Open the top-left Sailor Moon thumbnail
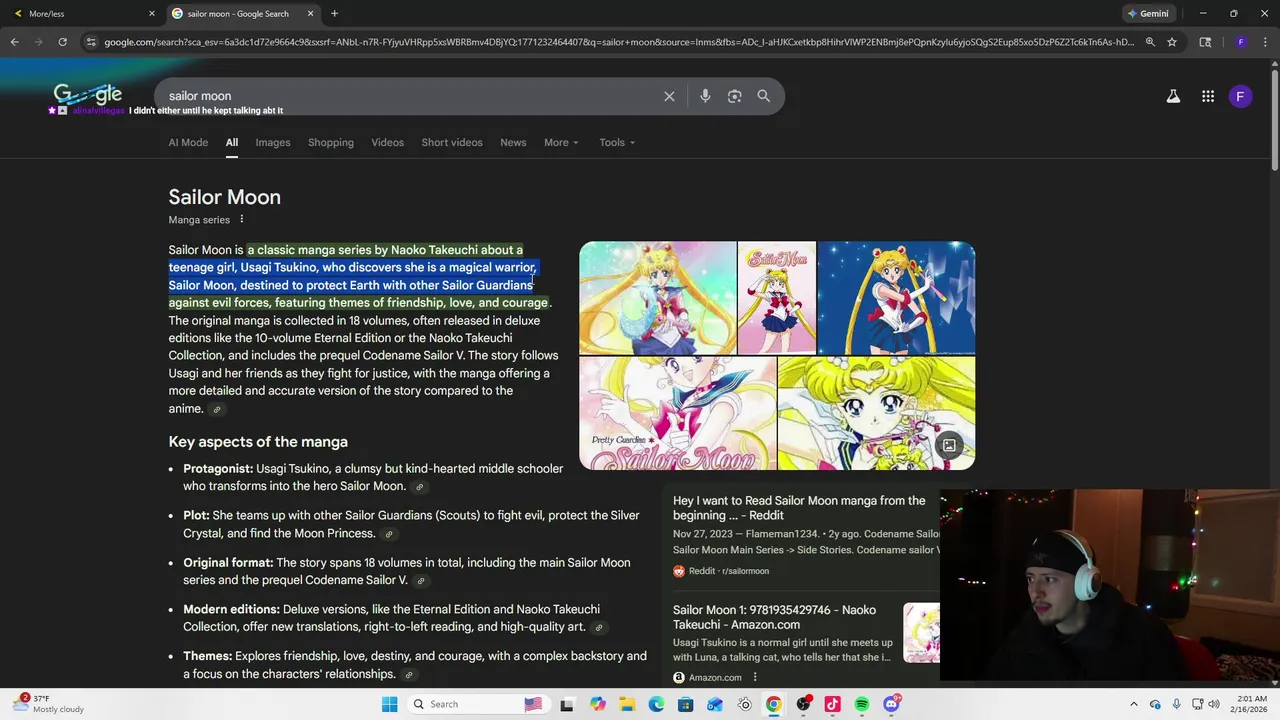The image size is (1280, 720). (658, 298)
